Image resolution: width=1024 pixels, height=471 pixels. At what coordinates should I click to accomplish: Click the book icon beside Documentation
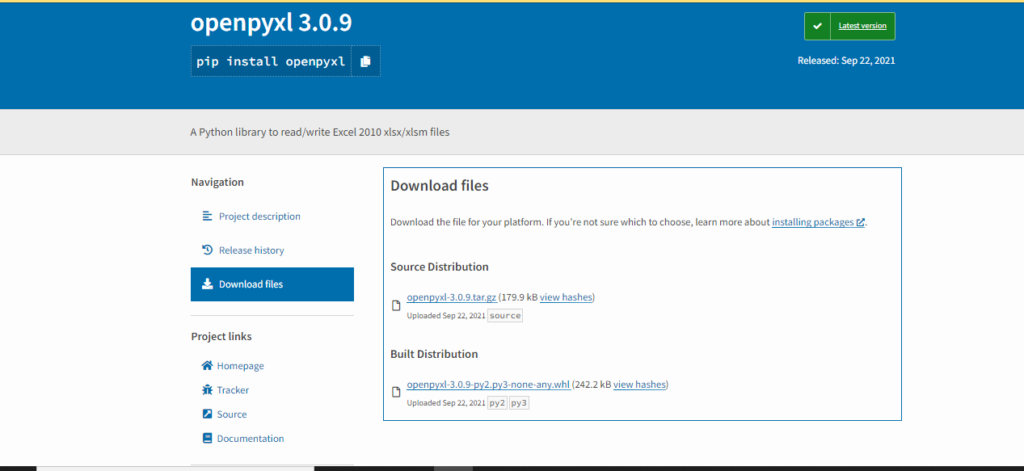[207, 438]
